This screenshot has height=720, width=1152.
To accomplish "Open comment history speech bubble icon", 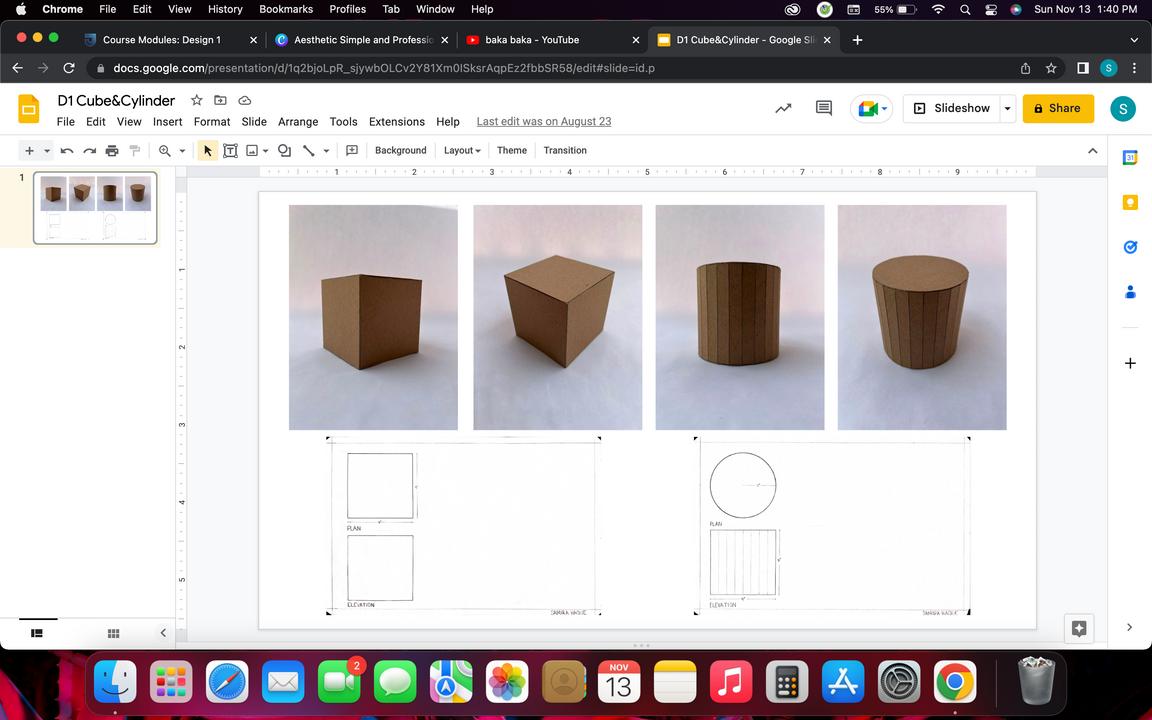I will [824, 108].
